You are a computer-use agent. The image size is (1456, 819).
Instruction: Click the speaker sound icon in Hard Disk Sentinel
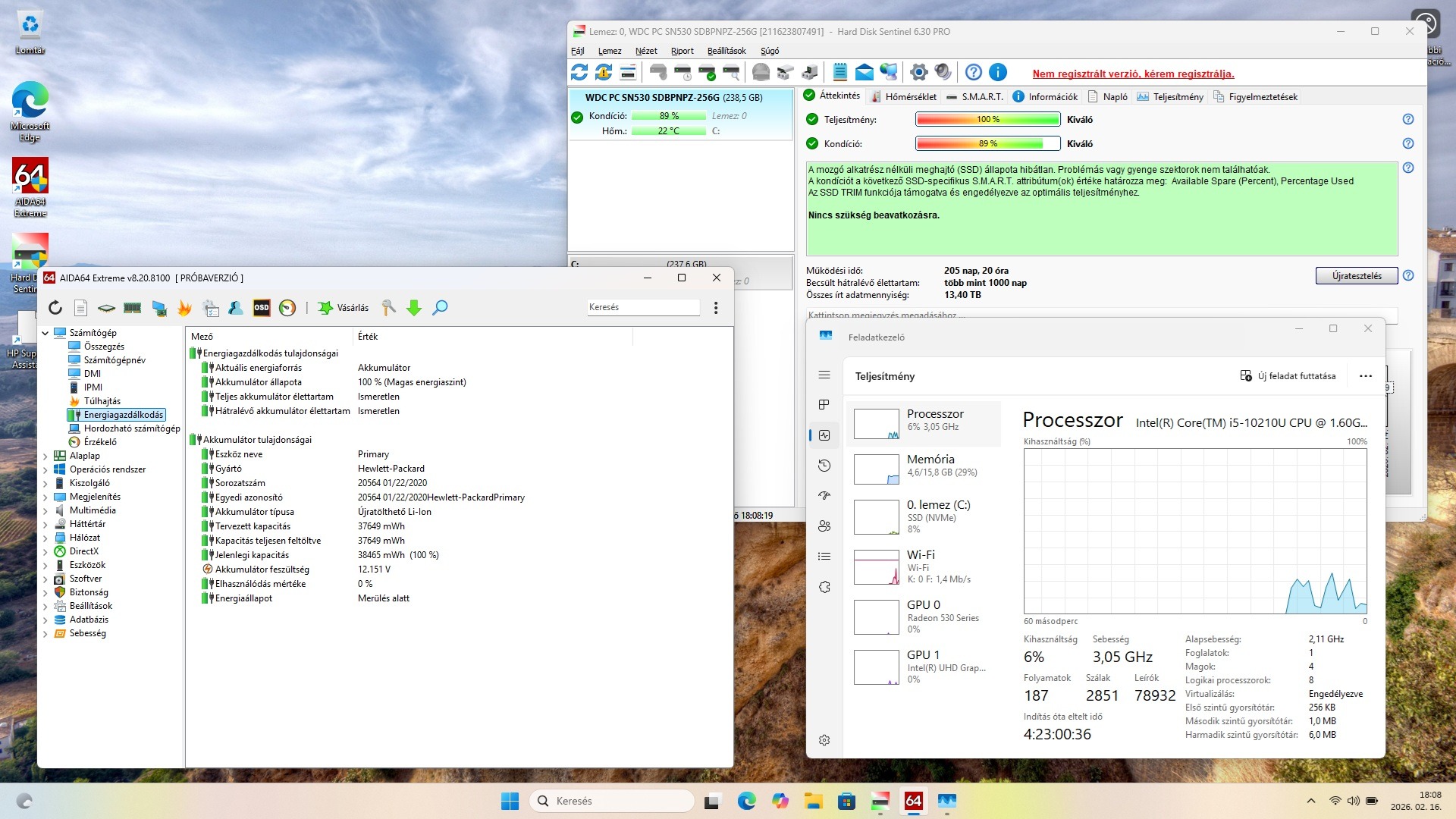click(943, 73)
